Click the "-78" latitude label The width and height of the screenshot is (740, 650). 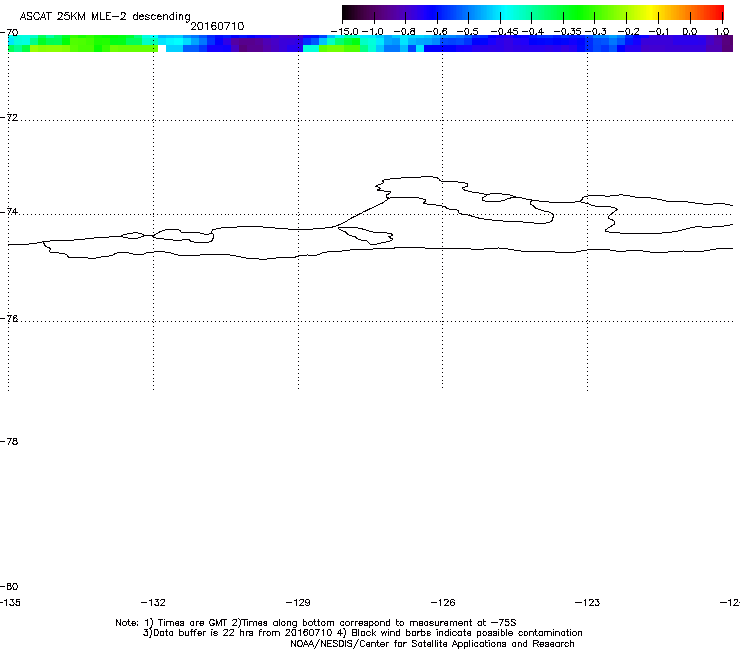pyautogui.click(x=9, y=441)
